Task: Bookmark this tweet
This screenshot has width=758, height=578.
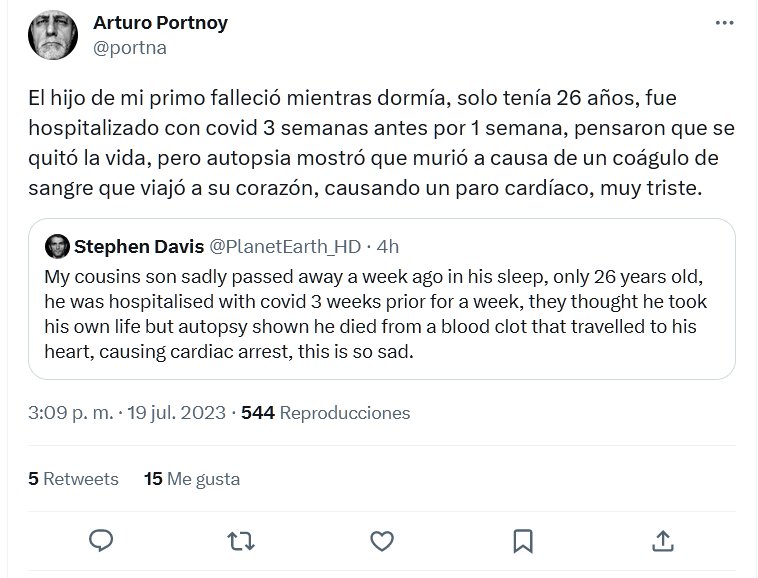Action: coord(521,541)
